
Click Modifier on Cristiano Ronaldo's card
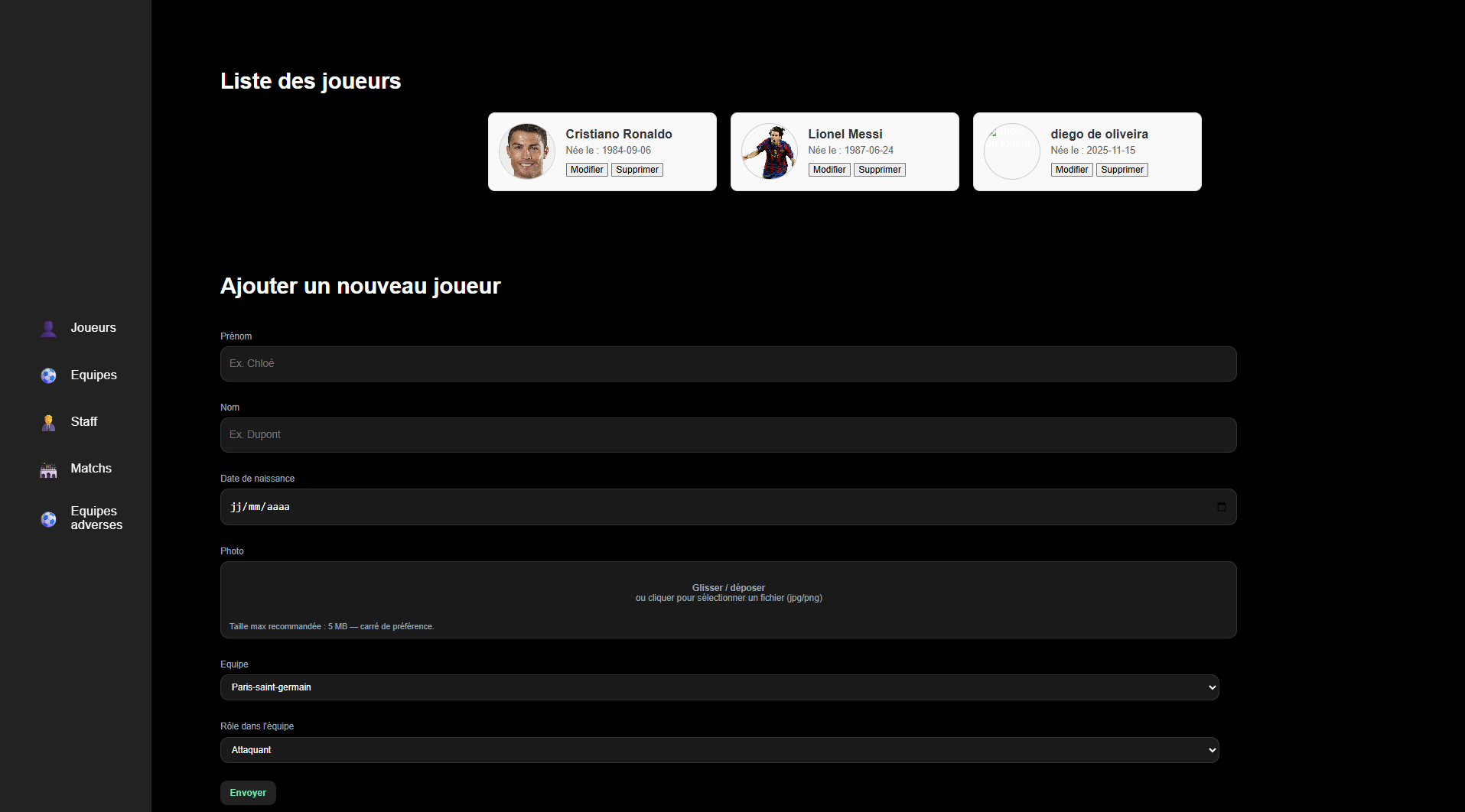pos(586,169)
